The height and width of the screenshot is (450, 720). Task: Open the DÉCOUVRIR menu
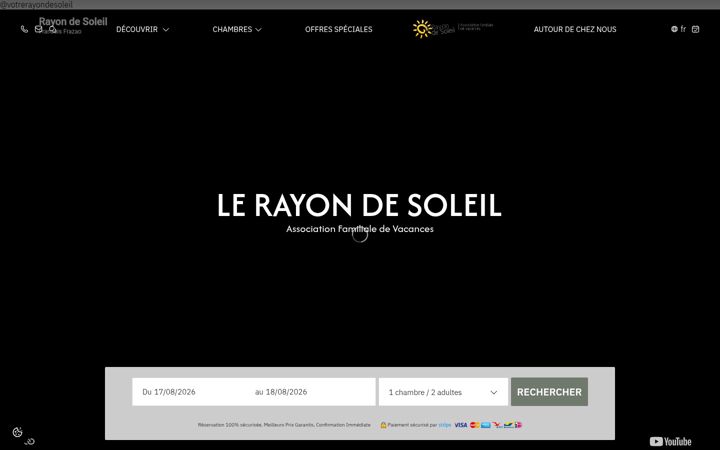coord(137,29)
